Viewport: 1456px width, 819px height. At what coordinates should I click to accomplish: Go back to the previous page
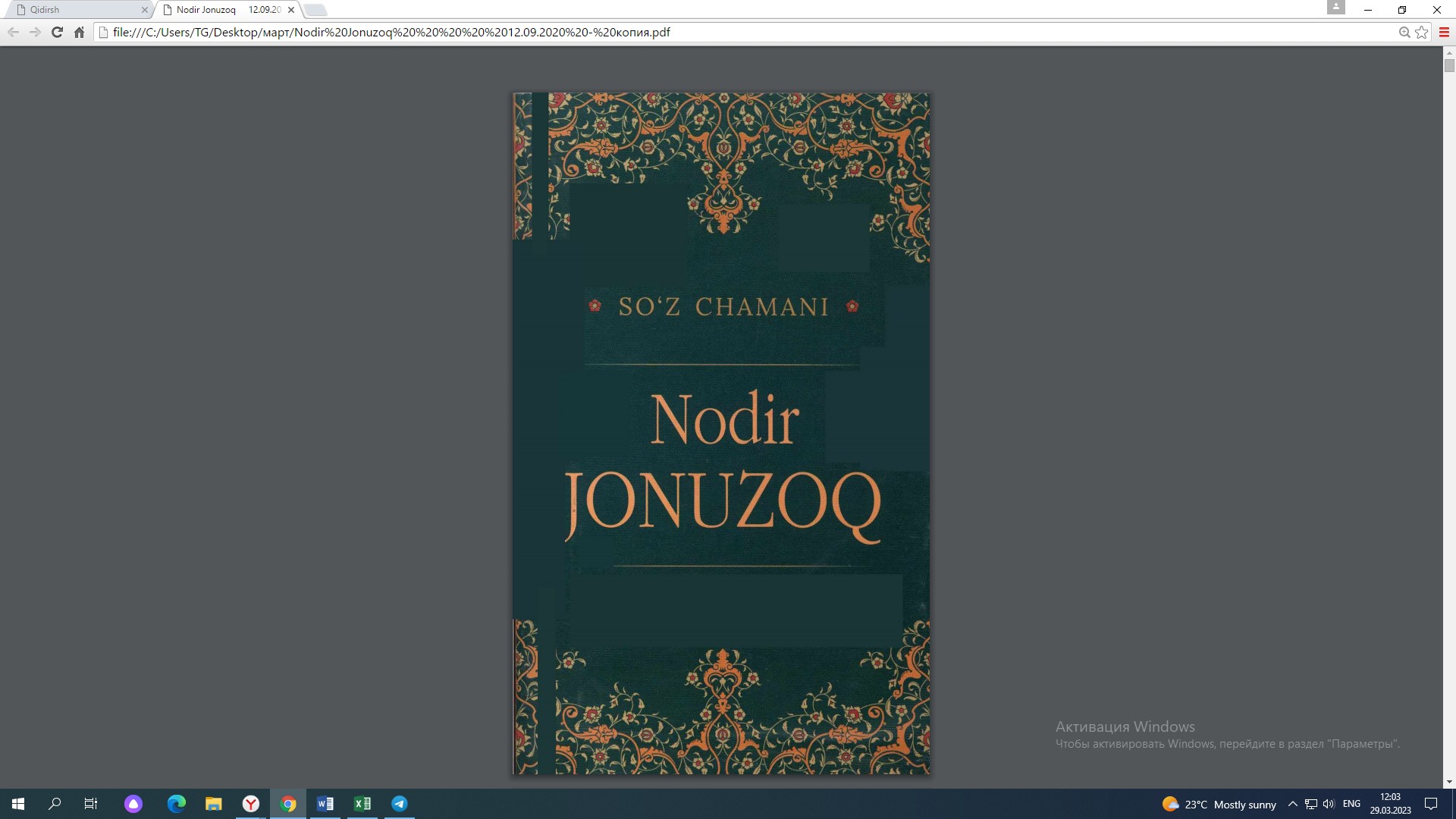[13, 32]
